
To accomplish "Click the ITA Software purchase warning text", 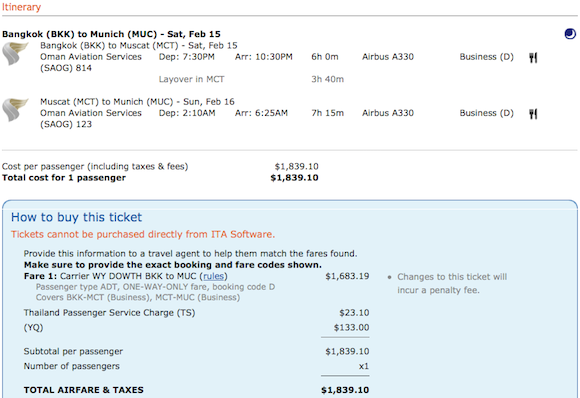I will pyautogui.click(x=143, y=235).
